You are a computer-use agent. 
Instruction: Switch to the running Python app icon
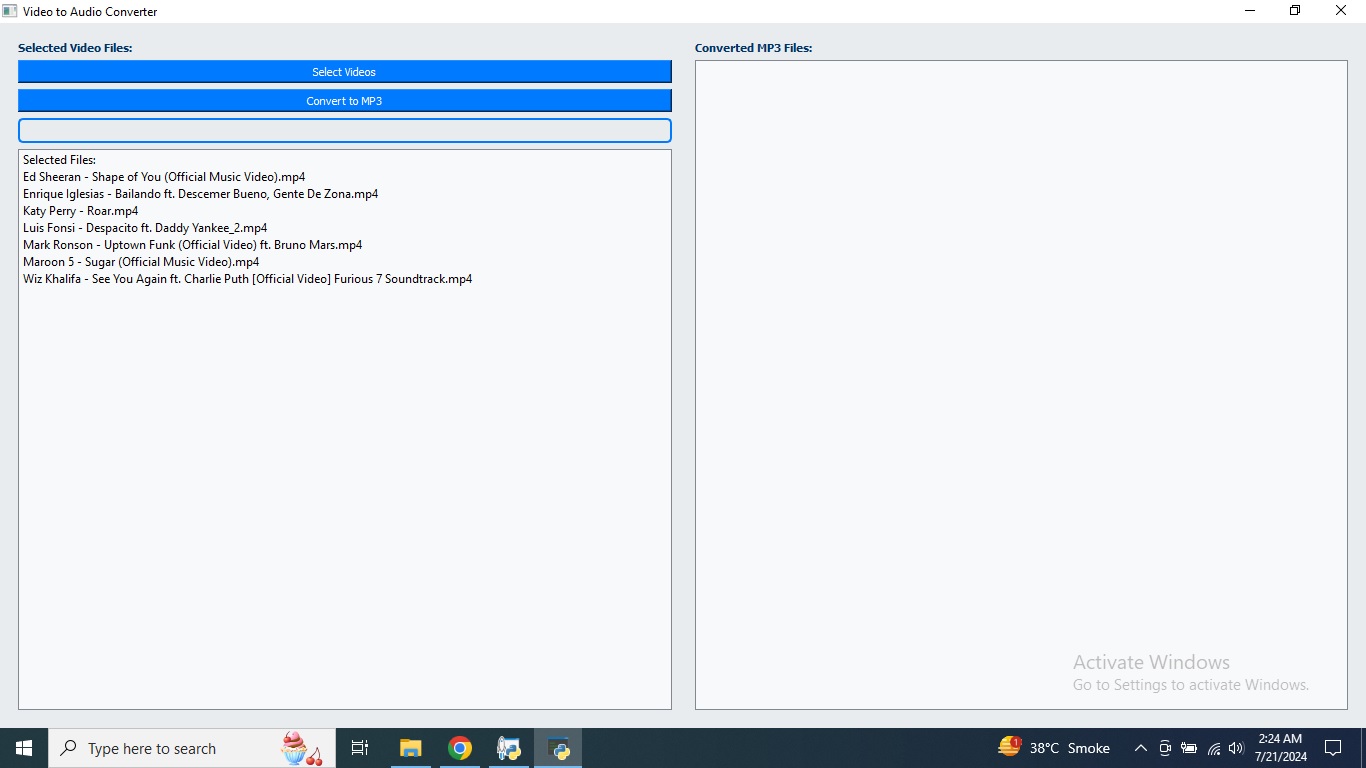tap(558, 748)
